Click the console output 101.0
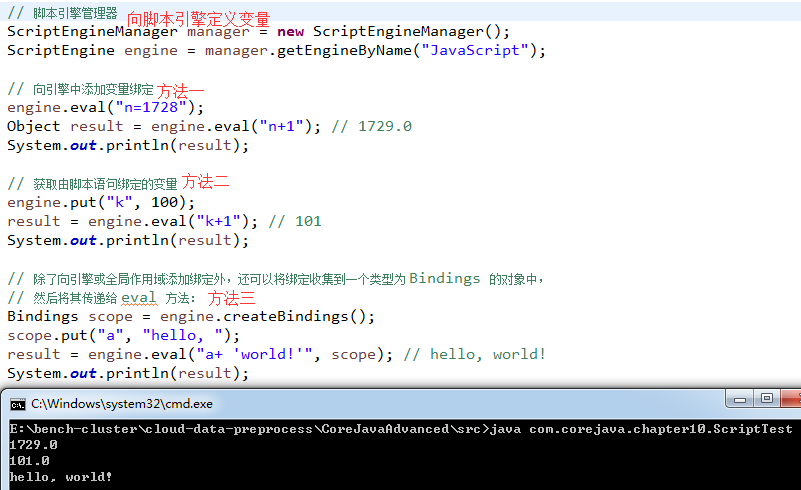This screenshot has height=490, width=801. click(x=29, y=461)
